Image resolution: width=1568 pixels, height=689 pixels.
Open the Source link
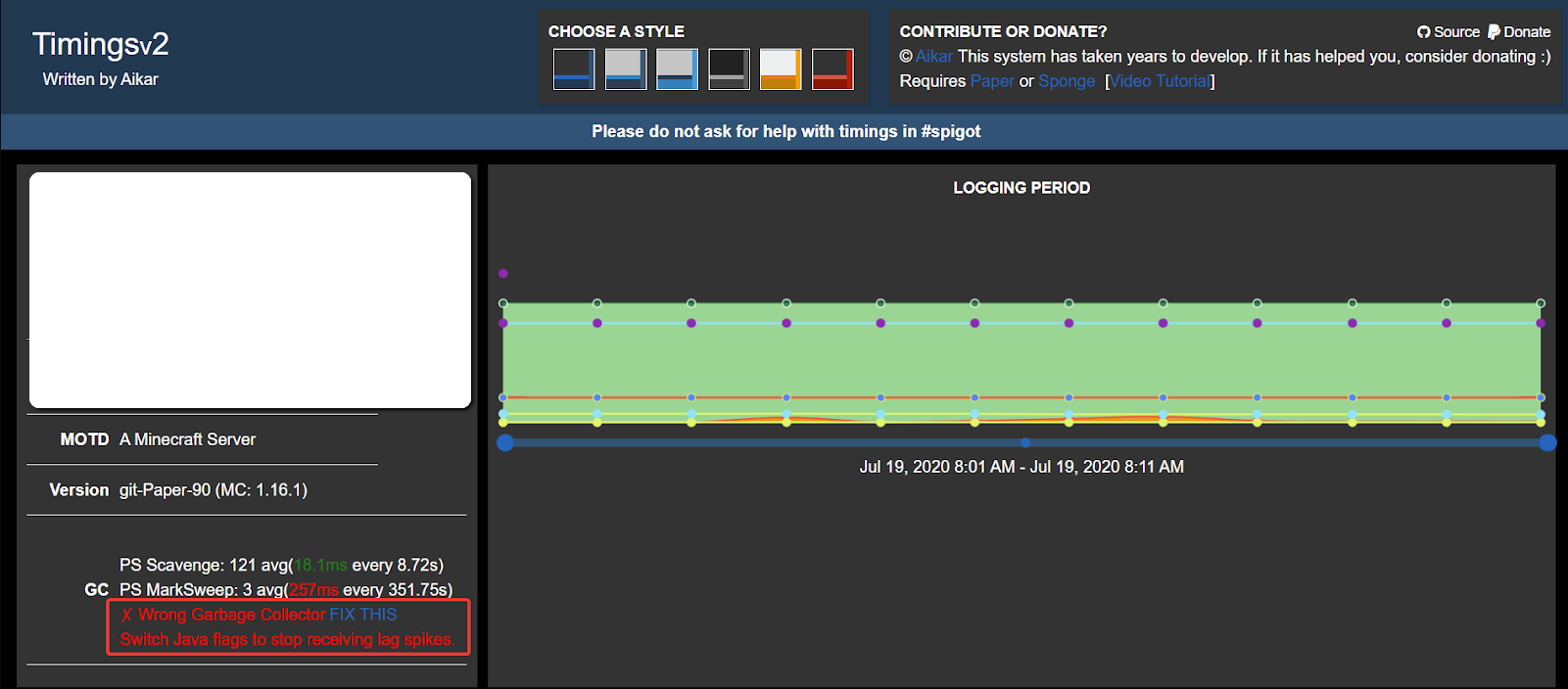point(1456,32)
